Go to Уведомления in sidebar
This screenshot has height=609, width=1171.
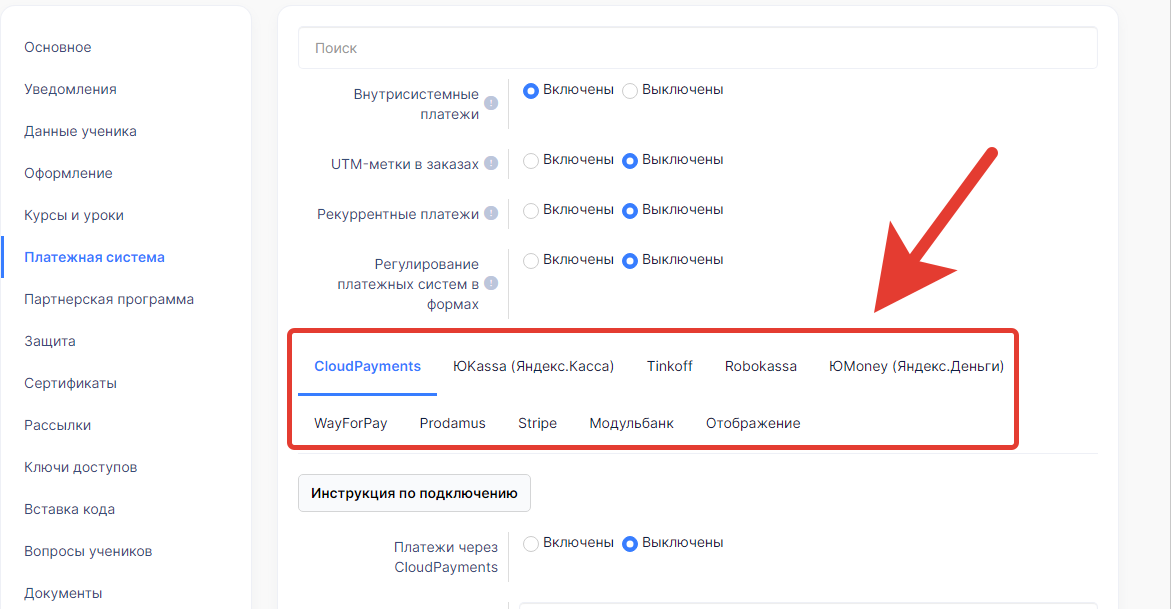(70, 89)
